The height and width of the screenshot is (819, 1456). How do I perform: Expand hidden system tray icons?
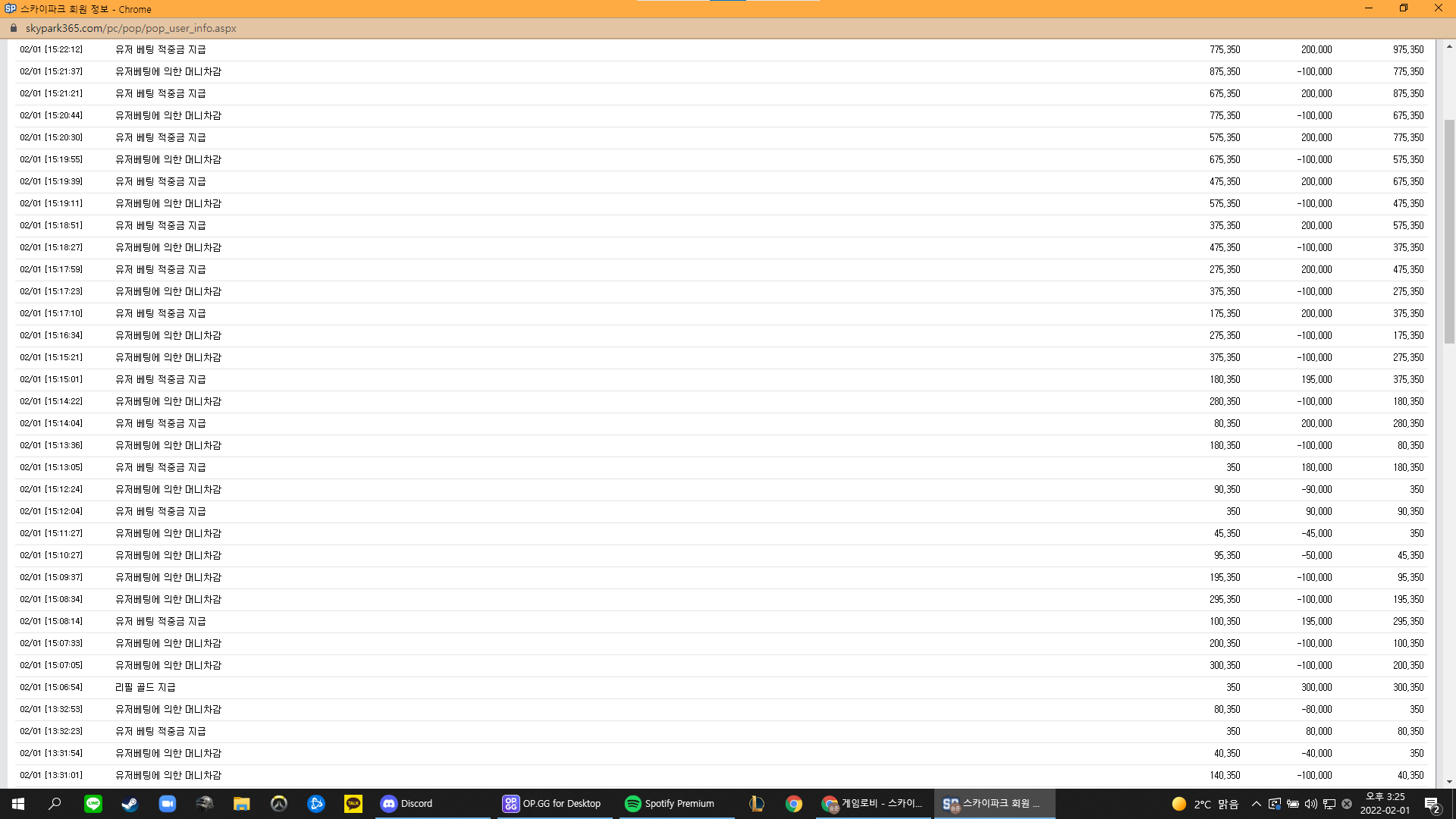pyautogui.click(x=1257, y=804)
